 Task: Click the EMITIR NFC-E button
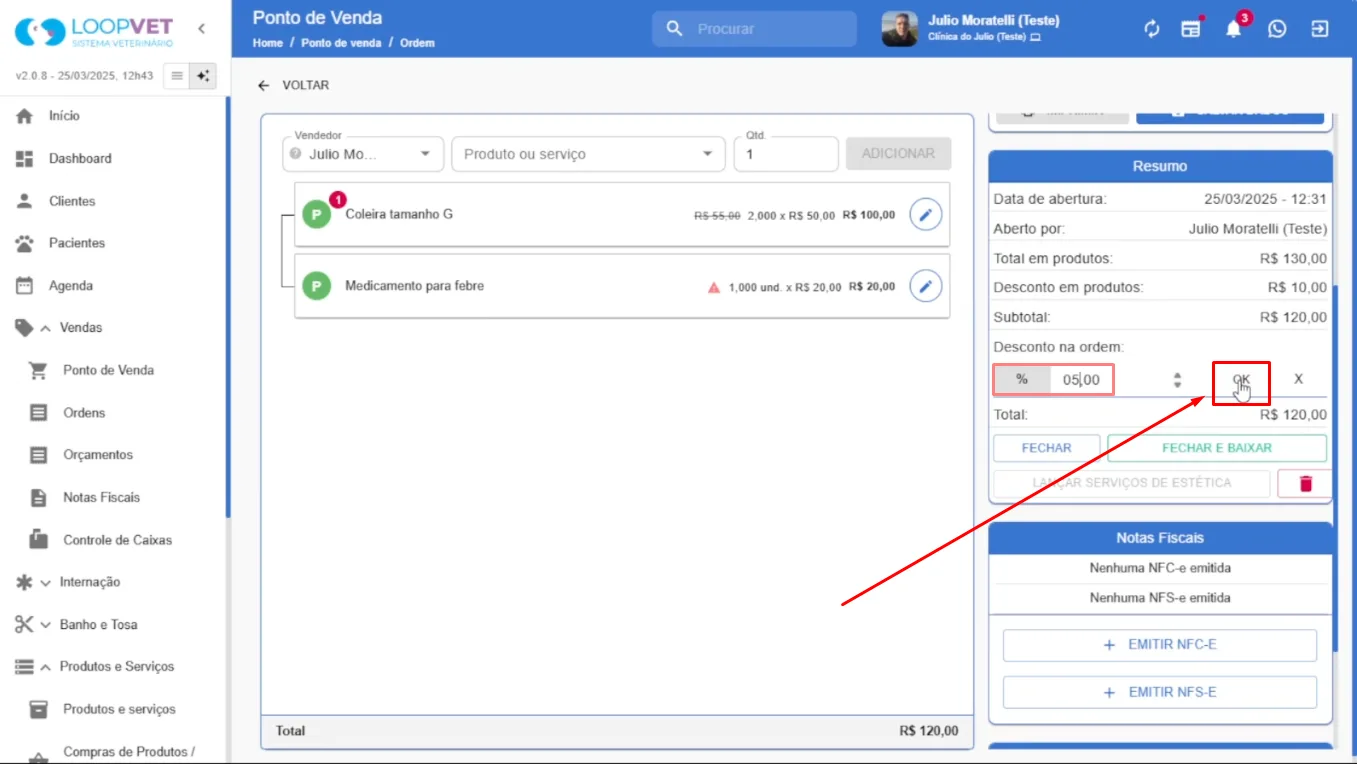pos(1160,645)
